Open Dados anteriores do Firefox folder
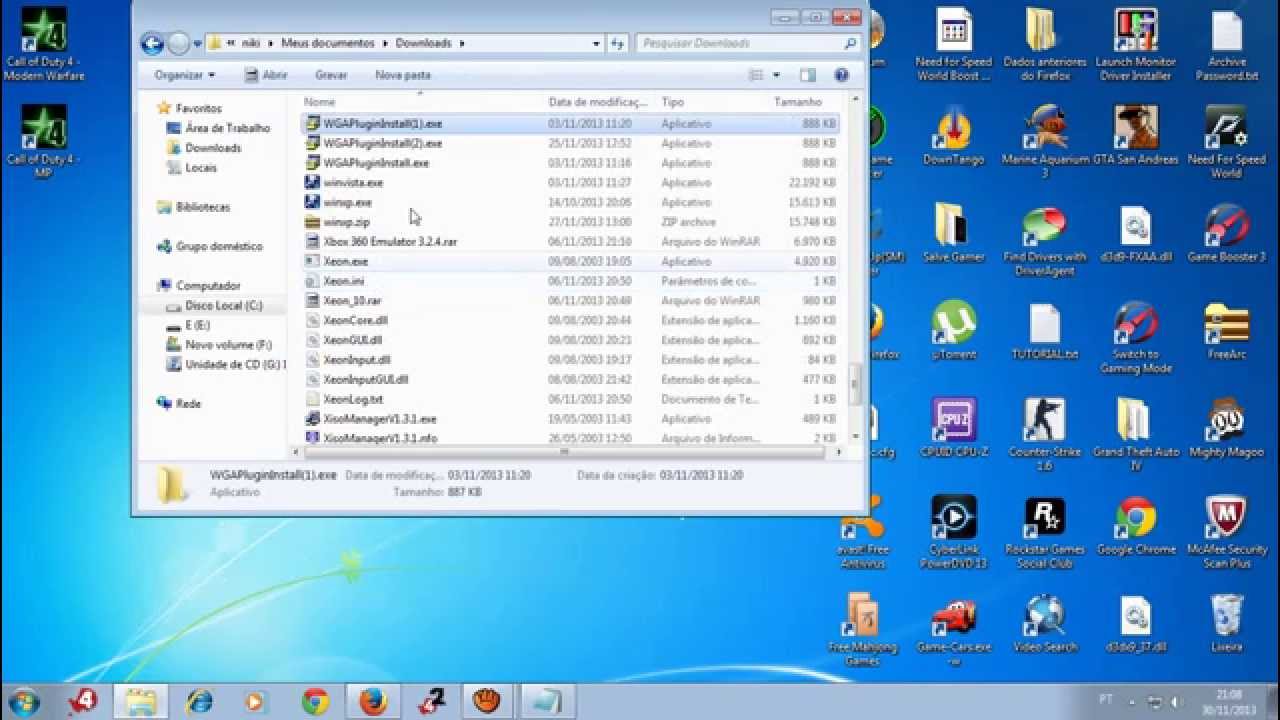This screenshot has height=720, width=1280. click(x=1044, y=45)
